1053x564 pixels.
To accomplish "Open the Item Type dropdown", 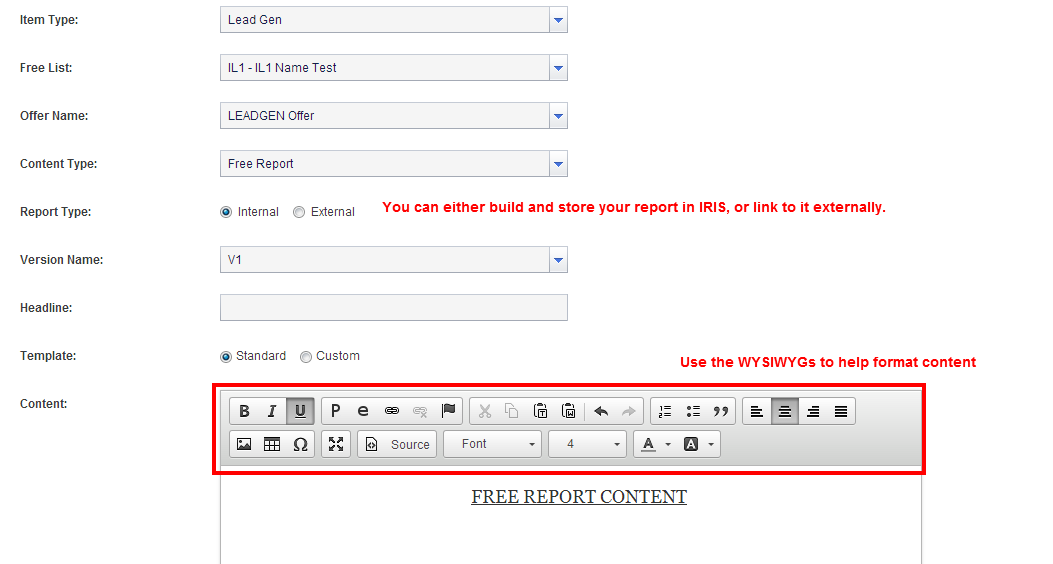I will pos(558,20).
